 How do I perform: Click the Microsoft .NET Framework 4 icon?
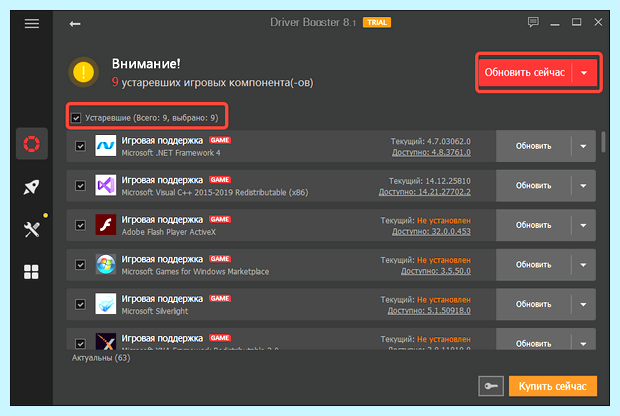106,146
